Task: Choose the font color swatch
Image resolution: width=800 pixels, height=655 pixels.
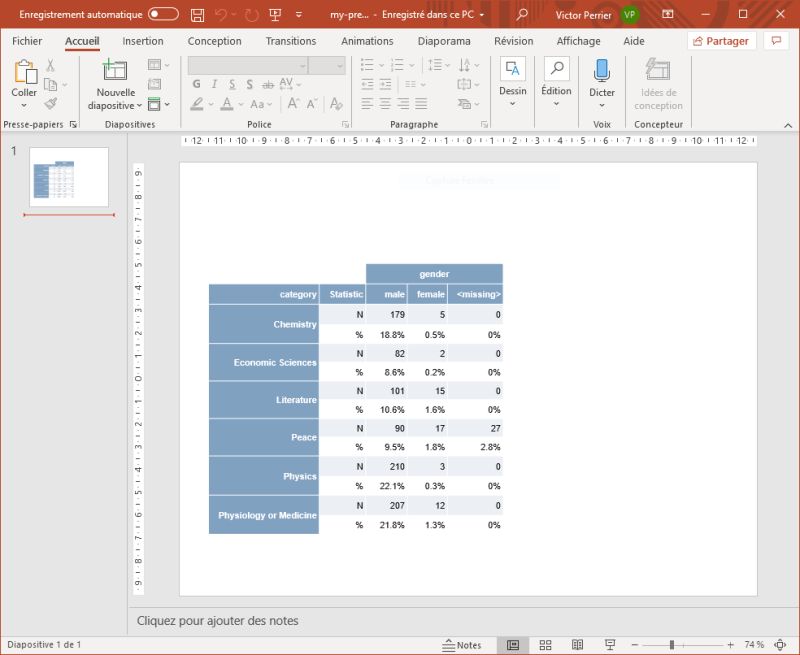Action: [227, 104]
